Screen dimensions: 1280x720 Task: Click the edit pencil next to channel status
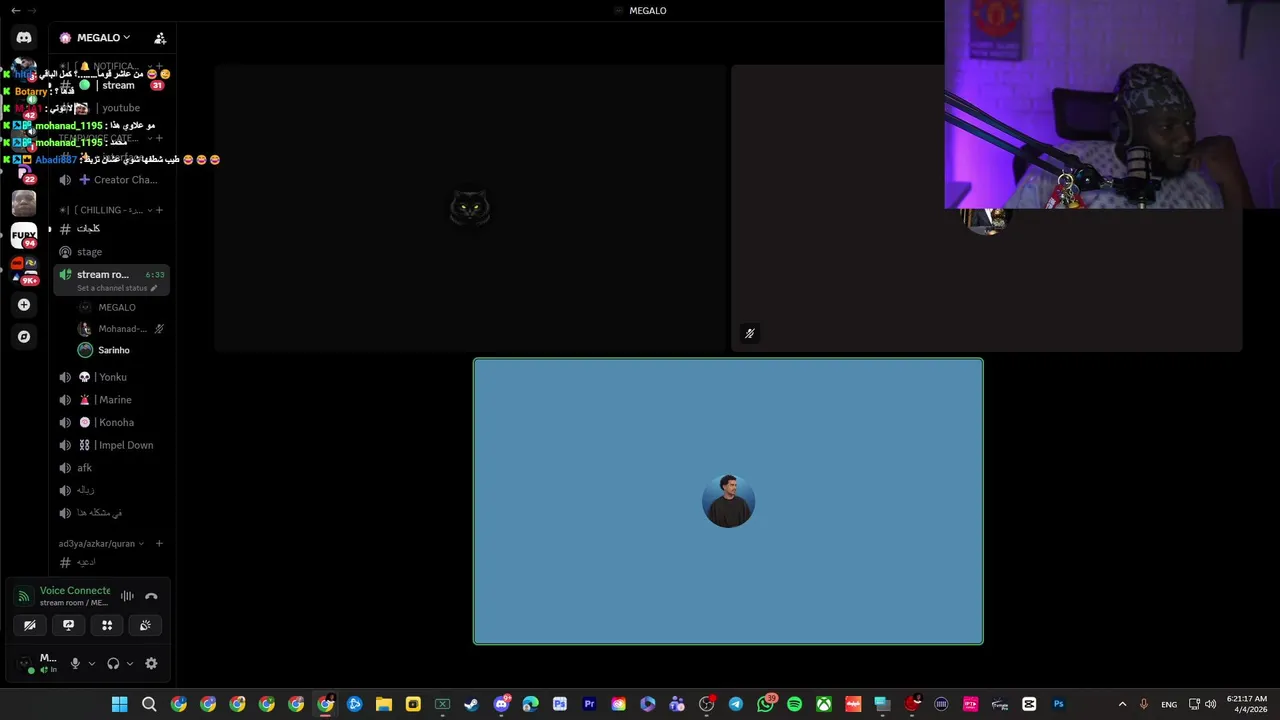pos(154,288)
